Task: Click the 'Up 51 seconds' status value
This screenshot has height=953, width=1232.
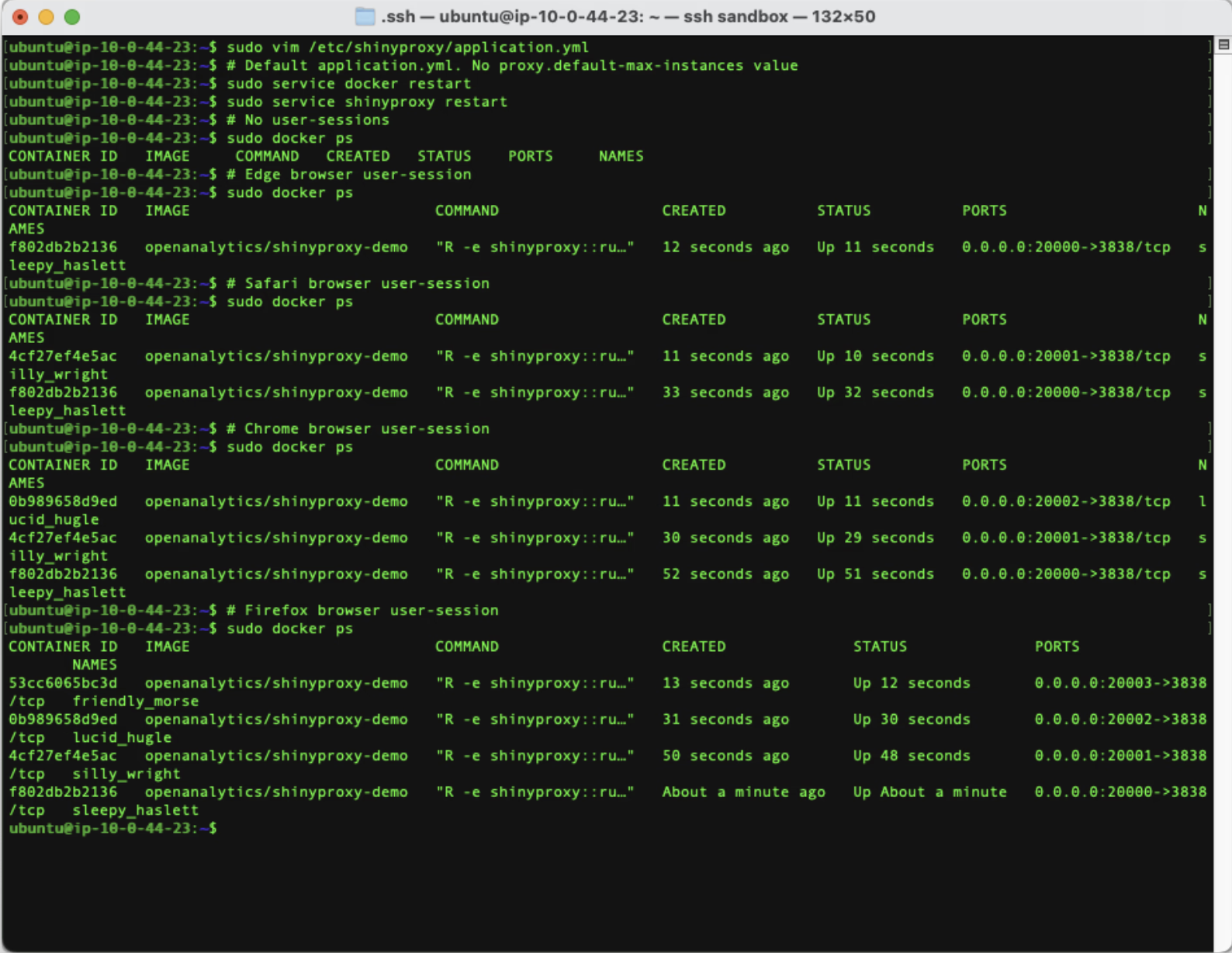Action: tap(875, 574)
